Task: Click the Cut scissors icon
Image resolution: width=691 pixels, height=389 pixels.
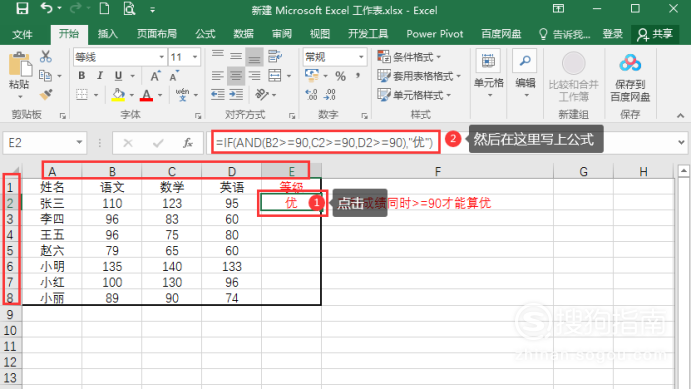Action: click(x=45, y=56)
